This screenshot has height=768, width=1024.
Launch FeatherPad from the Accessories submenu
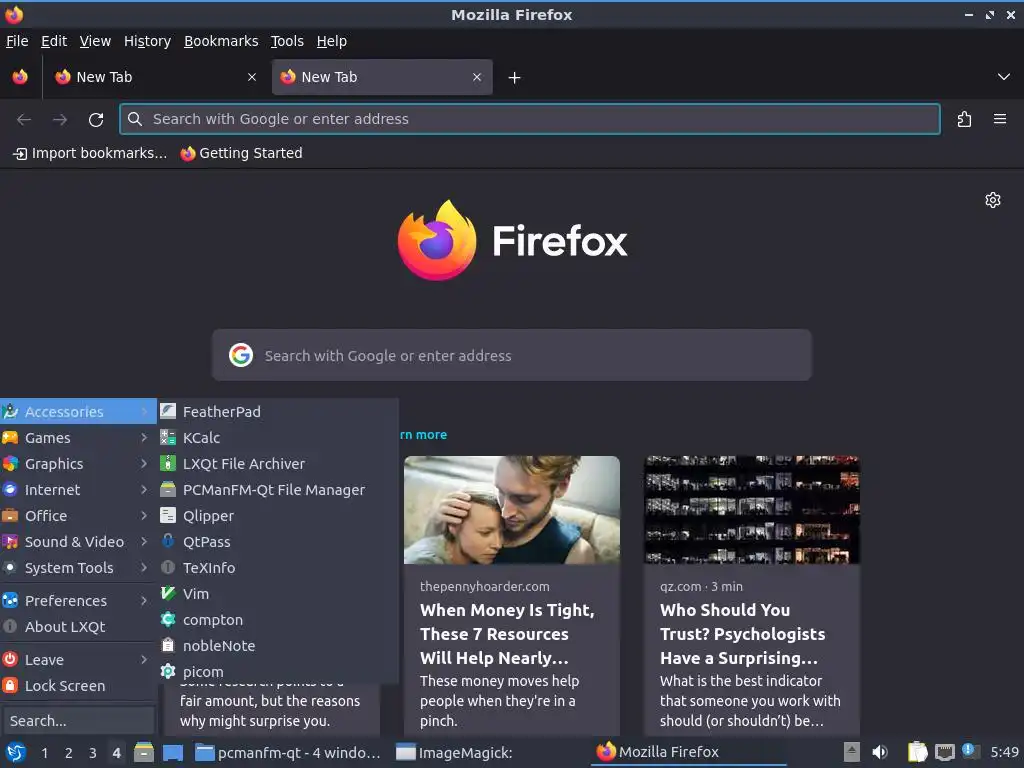[x=278, y=411]
